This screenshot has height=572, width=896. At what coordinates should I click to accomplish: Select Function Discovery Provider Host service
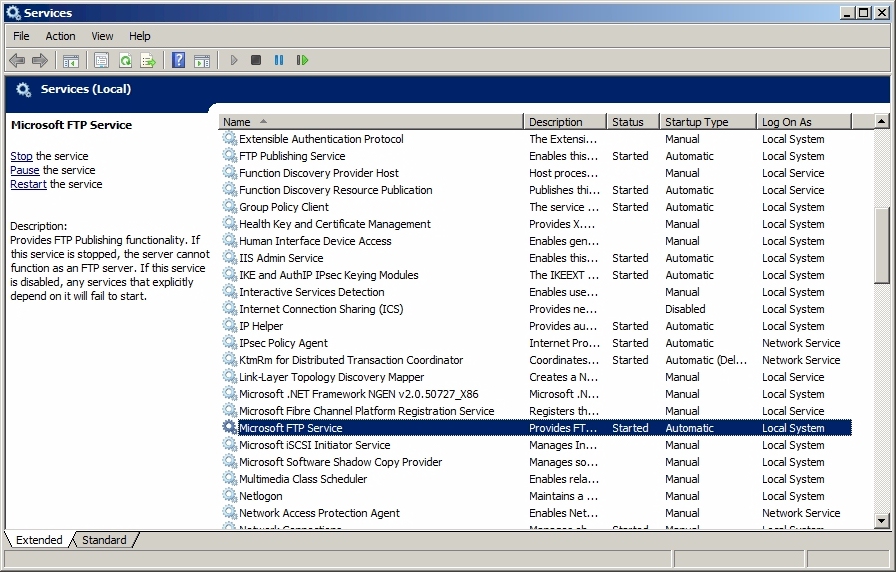pyautogui.click(x=319, y=173)
